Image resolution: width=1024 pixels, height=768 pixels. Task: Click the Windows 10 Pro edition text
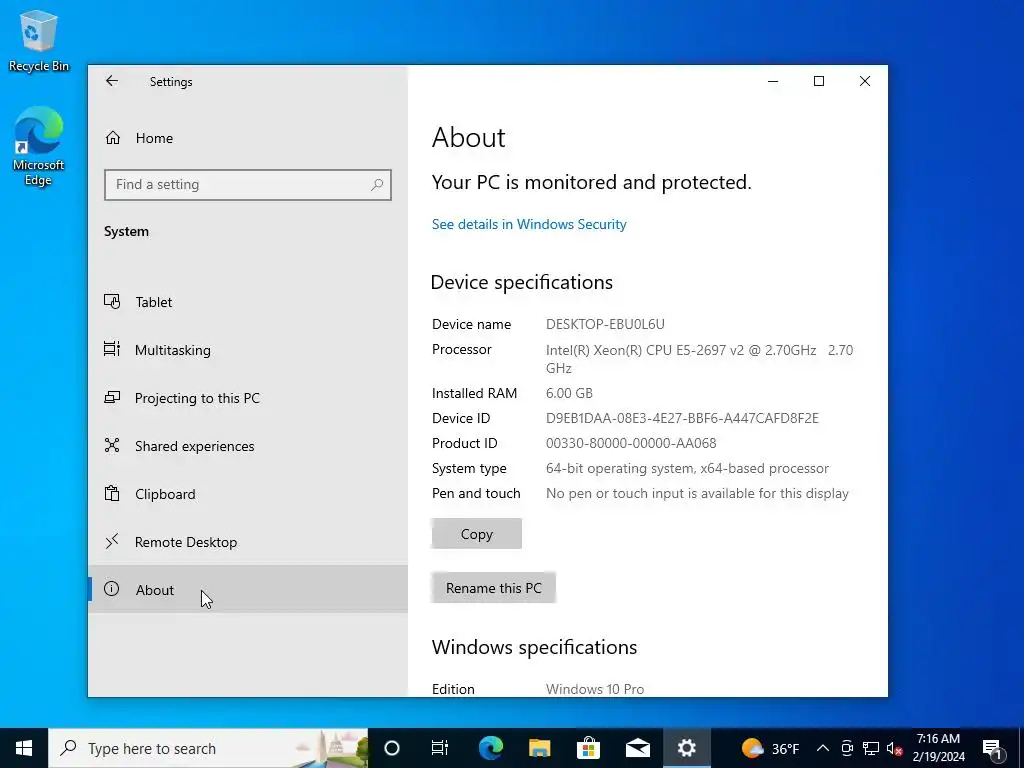[595, 689]
